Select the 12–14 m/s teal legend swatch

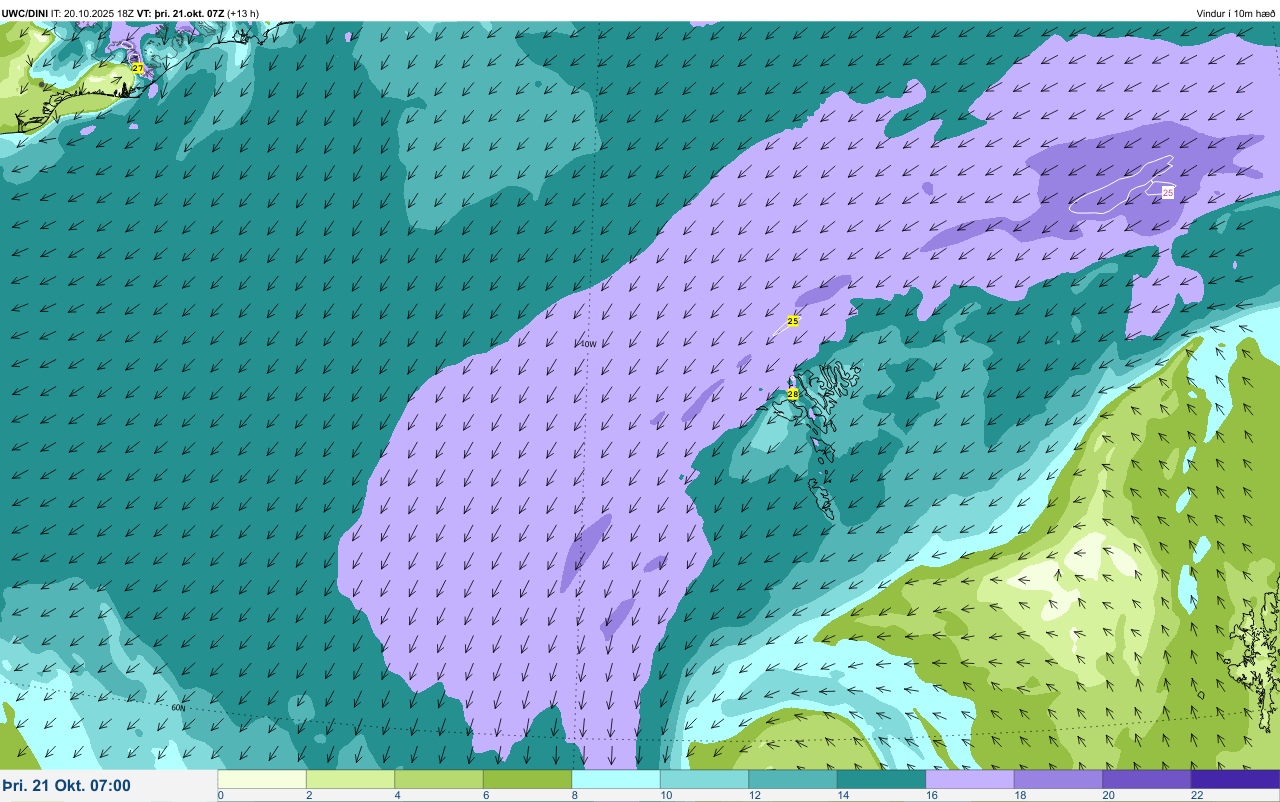[x=793, y=779]
